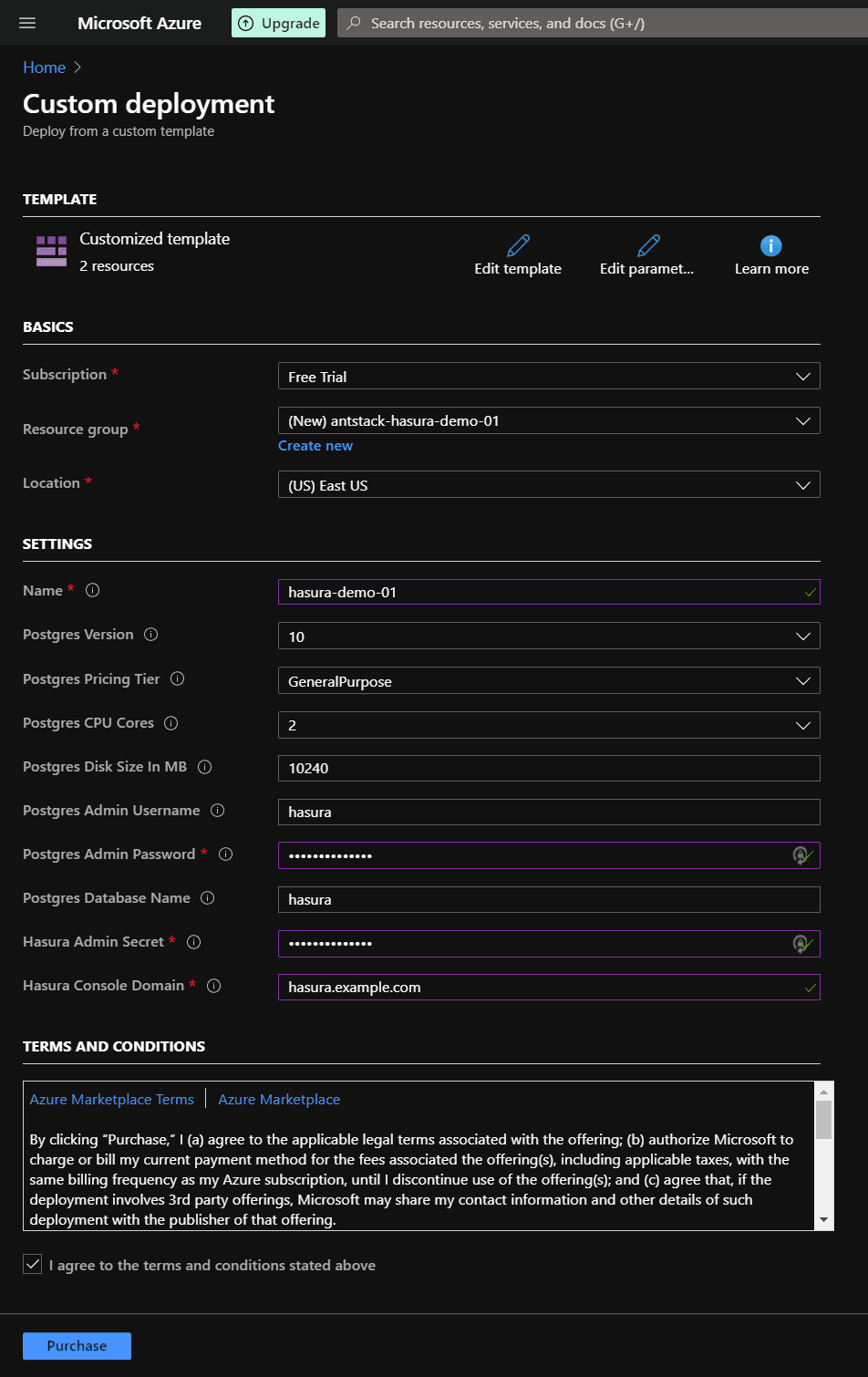Click the Learn more label

click(x=771, y=269)
